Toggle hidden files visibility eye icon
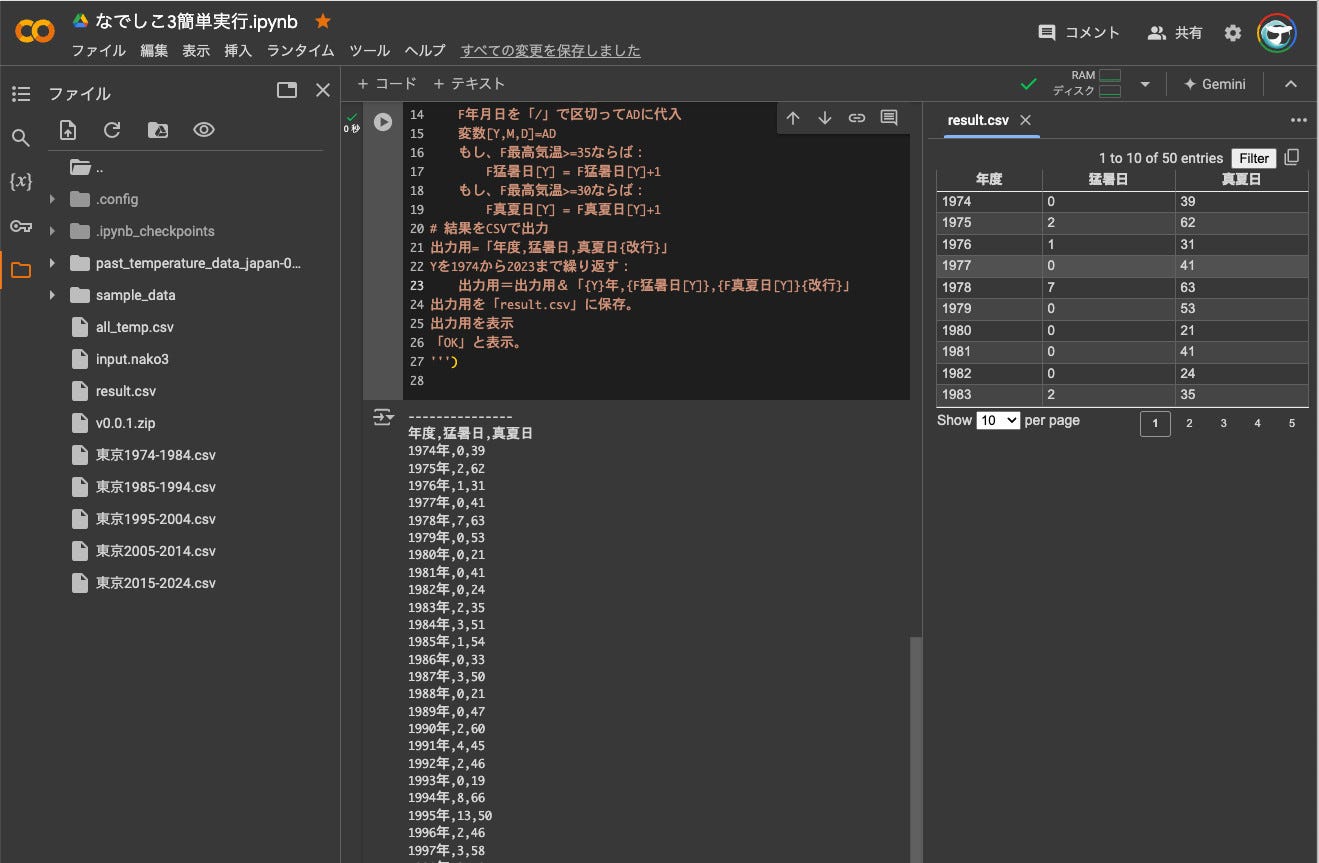Screen dimensions: 1319x863 point(204,130)
